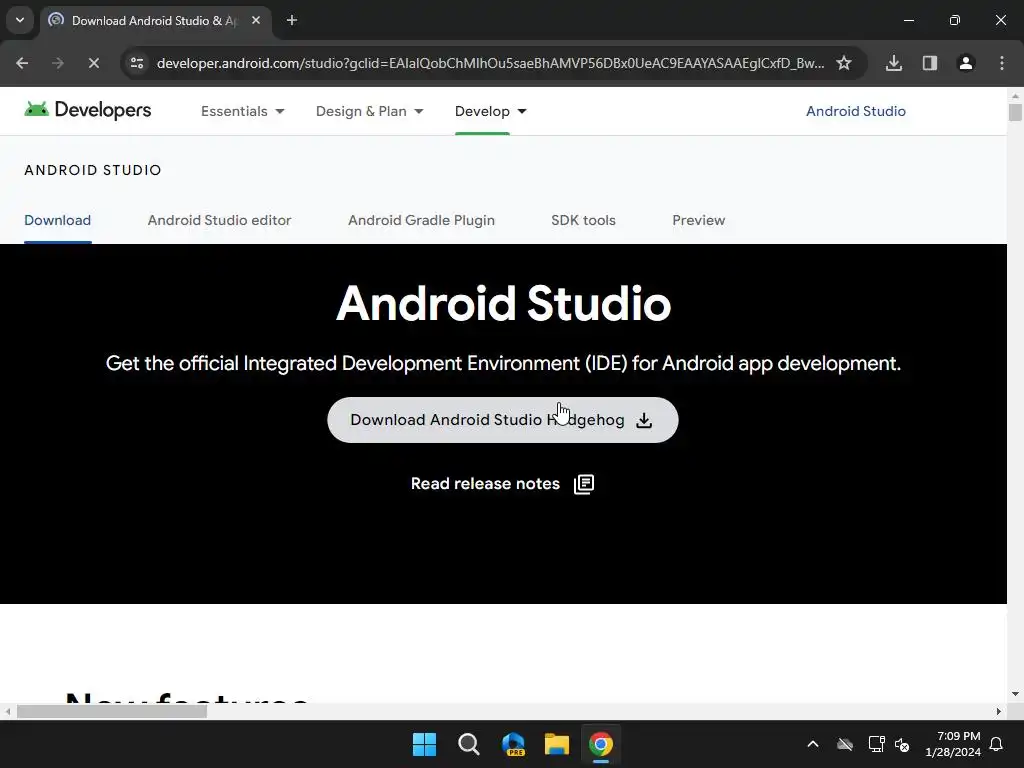Open Chrome downloads icon
Screen dimensions: 1024x768
tap(894, 63)
